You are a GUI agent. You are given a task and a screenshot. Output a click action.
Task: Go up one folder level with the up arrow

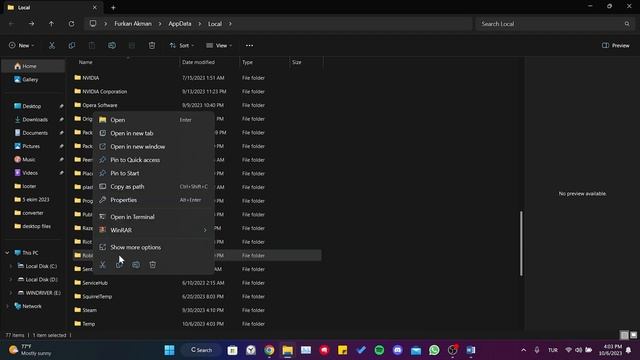click(x=51, y=24)
